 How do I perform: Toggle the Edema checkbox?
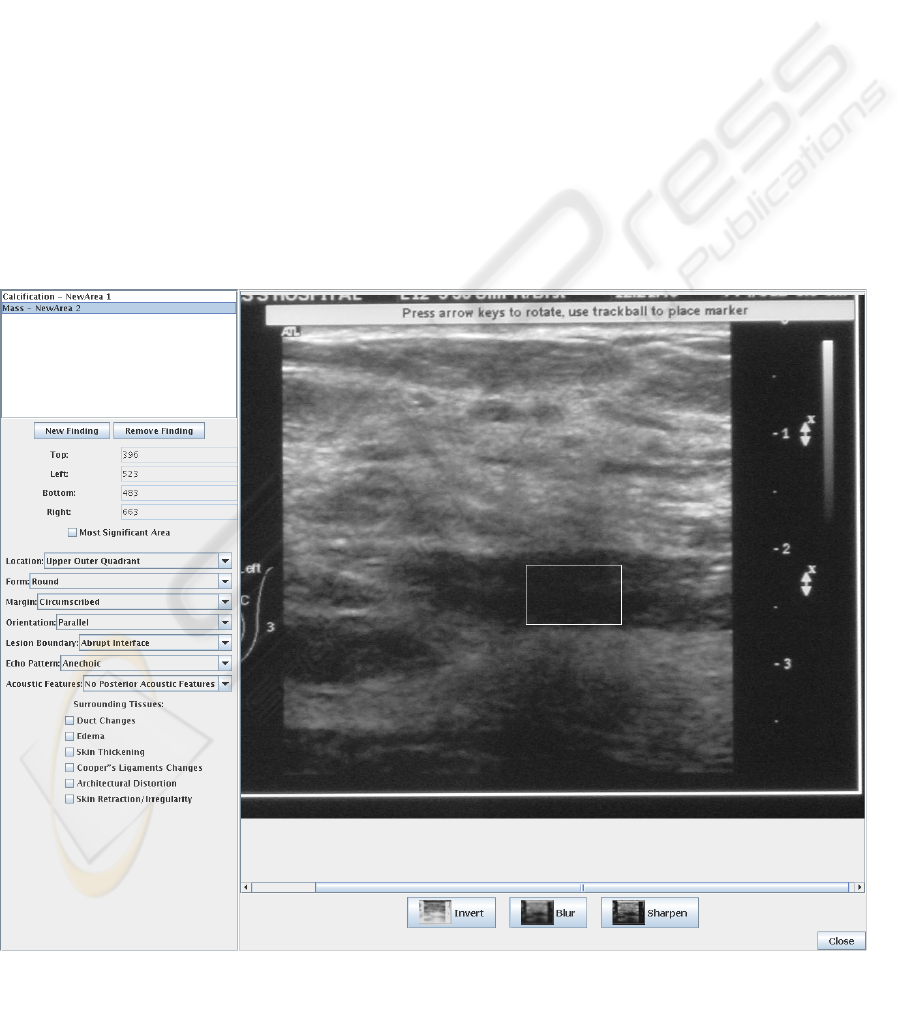coord(69,736)
